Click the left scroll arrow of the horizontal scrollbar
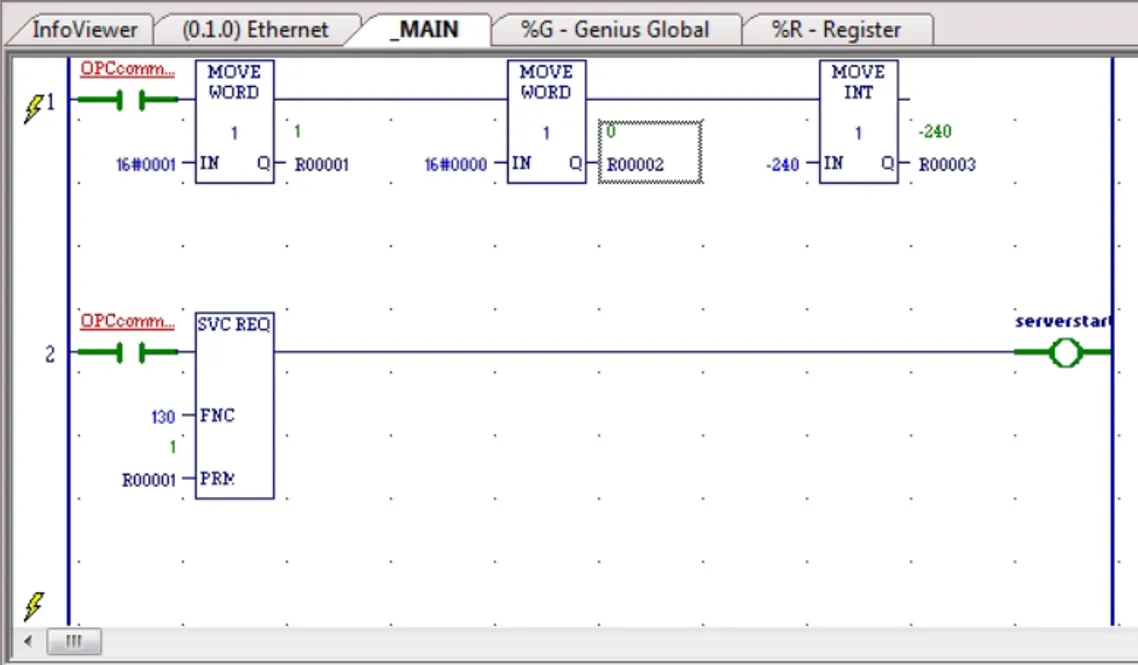Image resolution: width=1138 pixels, height=665 pixels. [x=28, y=641]
